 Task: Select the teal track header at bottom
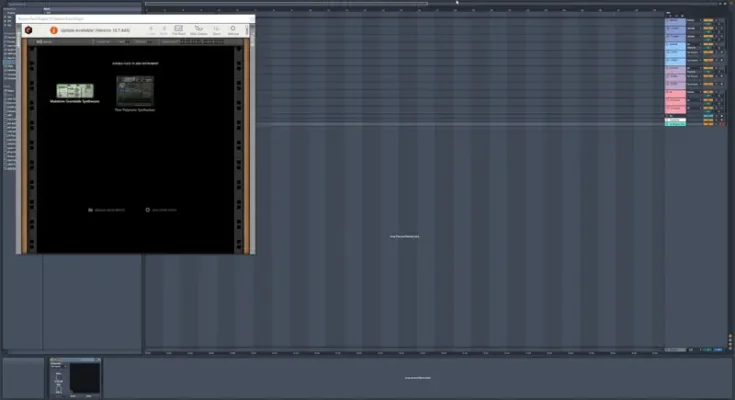tap(676, 123)
